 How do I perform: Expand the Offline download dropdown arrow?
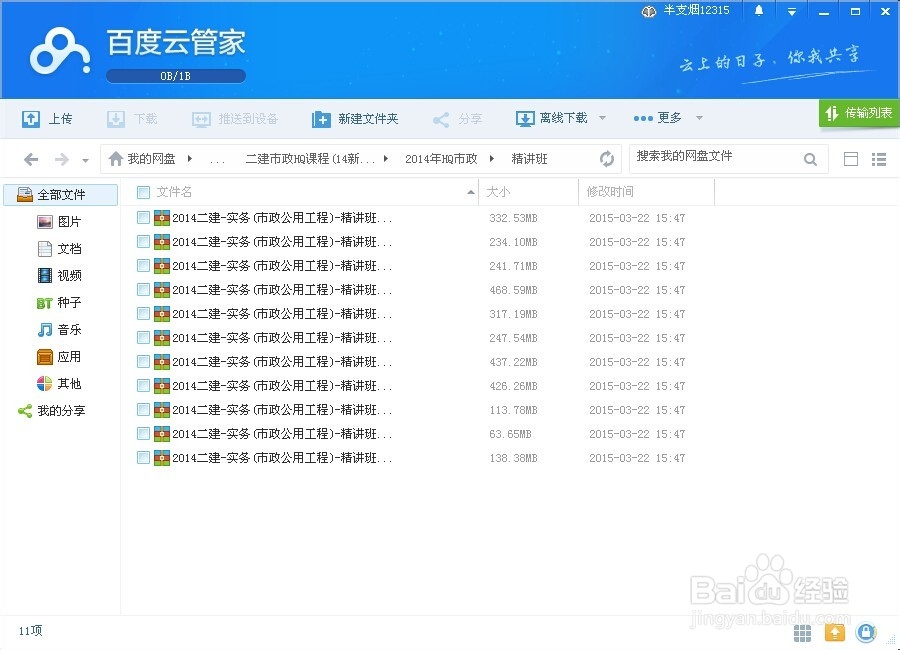click(x=602, y=118)
